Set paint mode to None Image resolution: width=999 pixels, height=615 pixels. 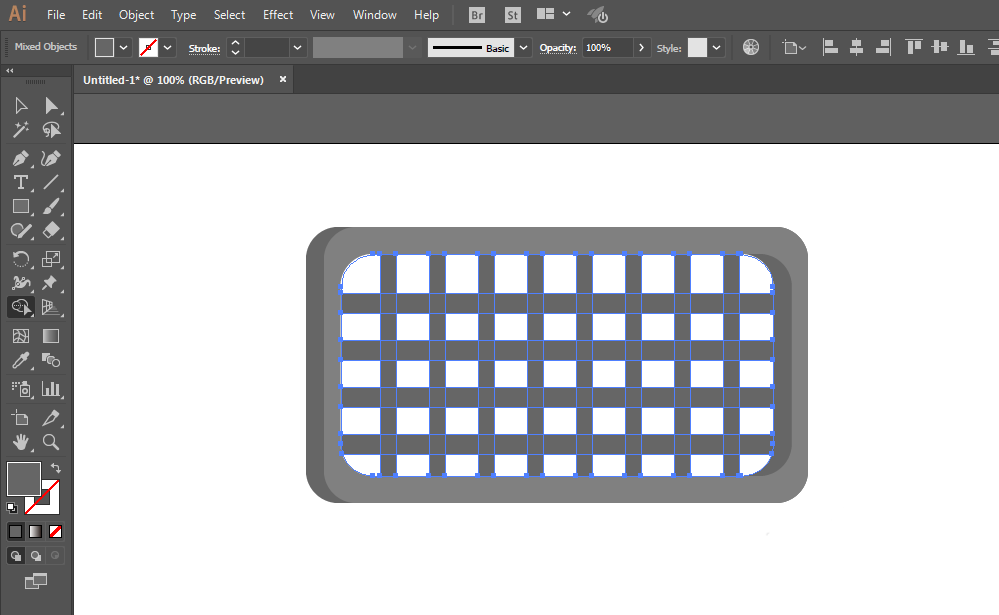pos(55,532)
